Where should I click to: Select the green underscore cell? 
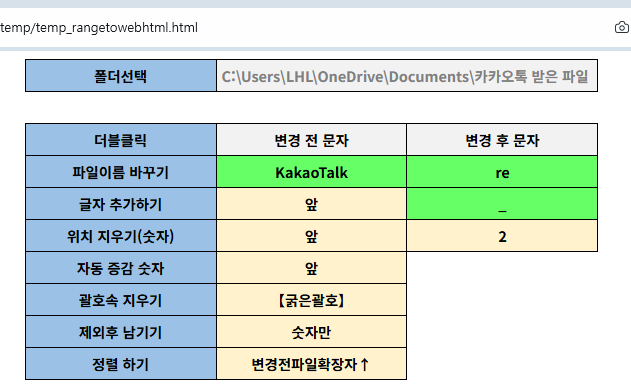tap(502, 204)
